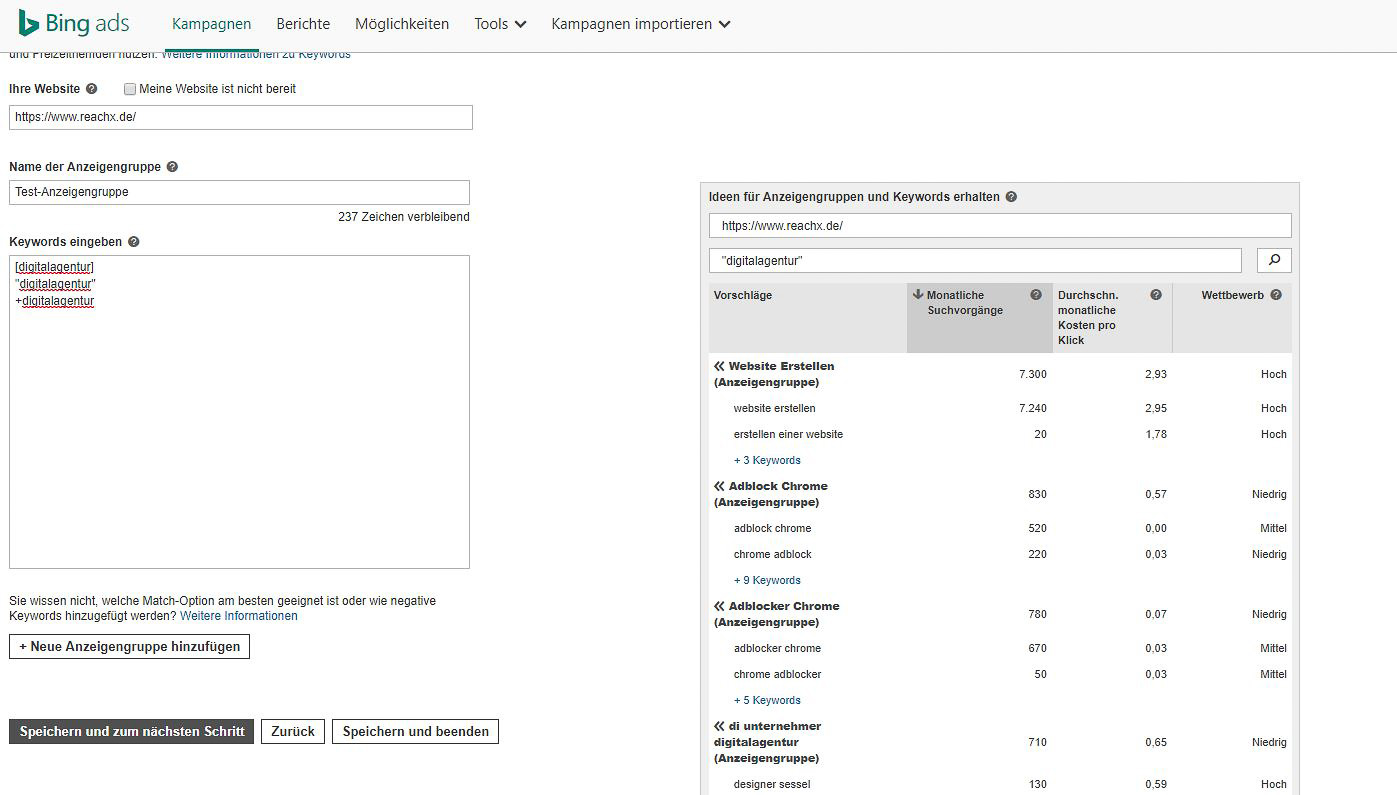This screenshot has height=795, width=1397.
Task: Add Adblock Chrome ad group via double-arrow icon
Action: (x=719, y=486)
